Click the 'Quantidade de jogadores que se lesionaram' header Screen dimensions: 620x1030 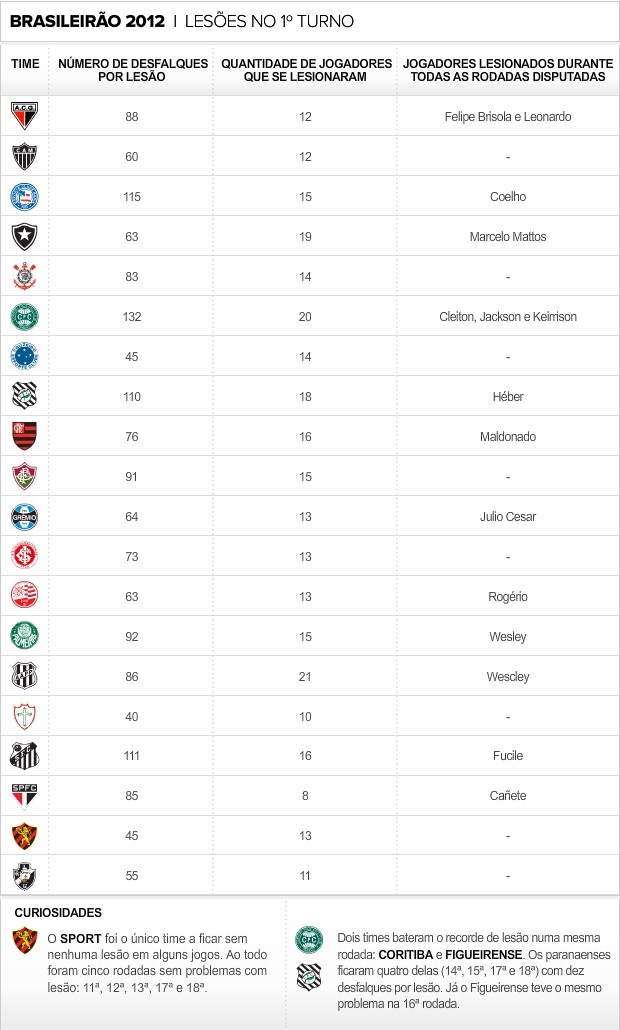click(x=306, y=70)
